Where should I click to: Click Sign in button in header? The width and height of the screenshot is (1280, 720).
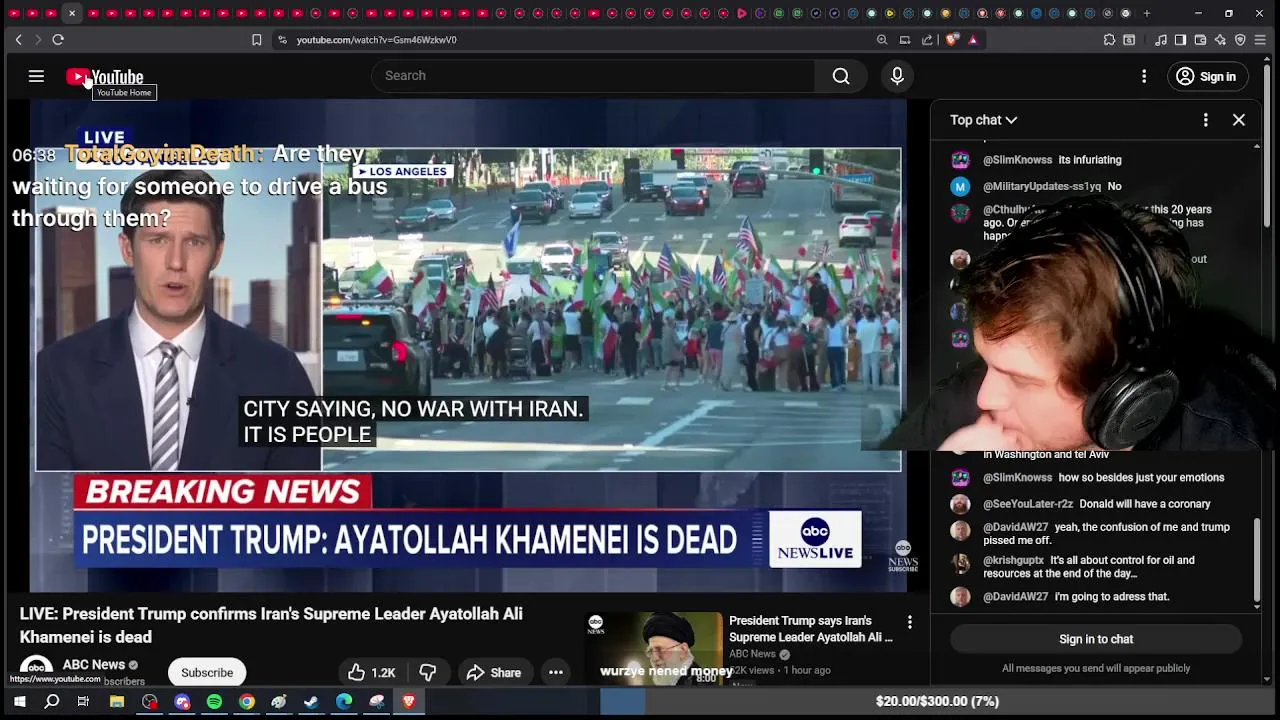point(1207,76)
